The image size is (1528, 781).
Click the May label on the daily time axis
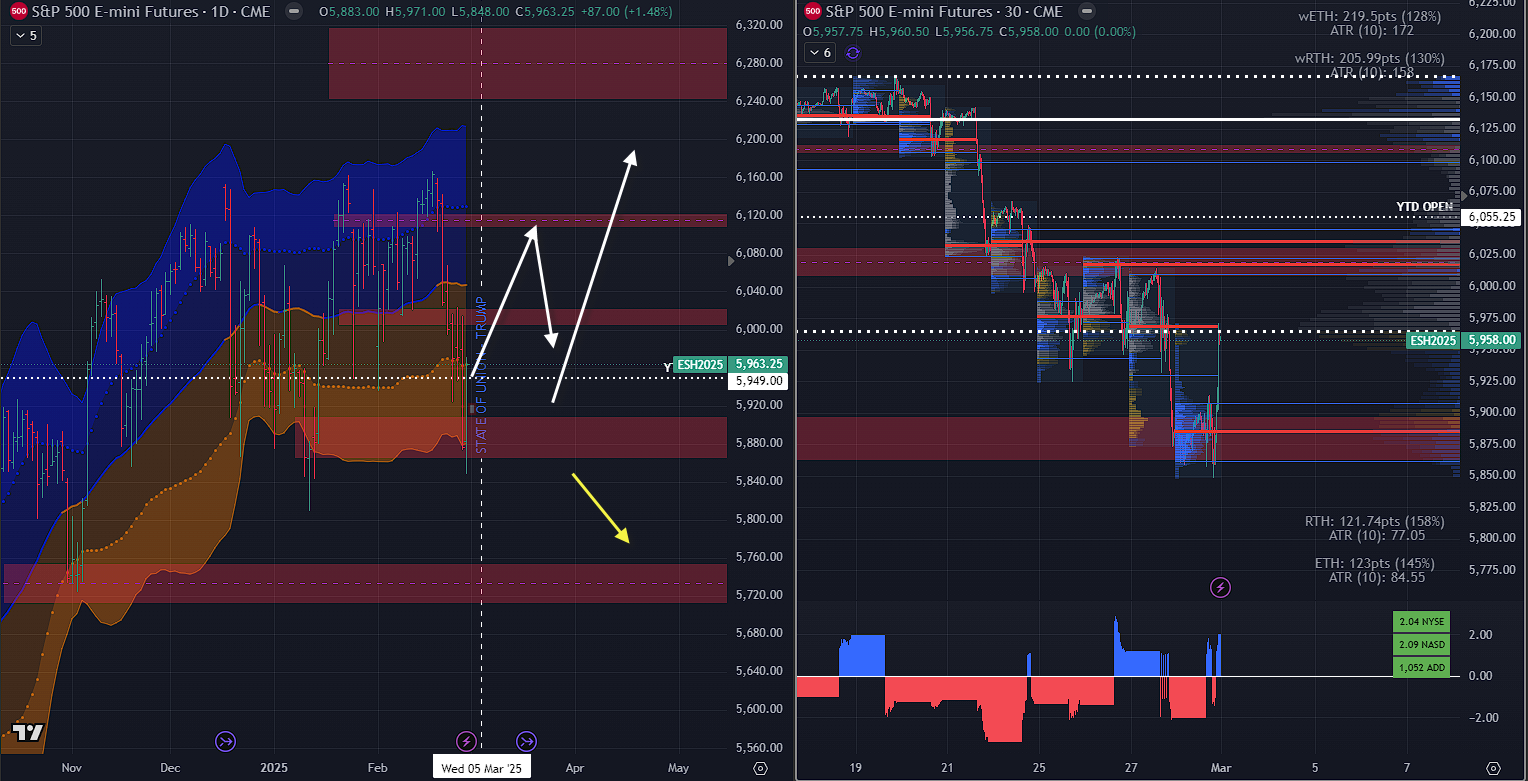pyautogui.click(x=678, y=768)
